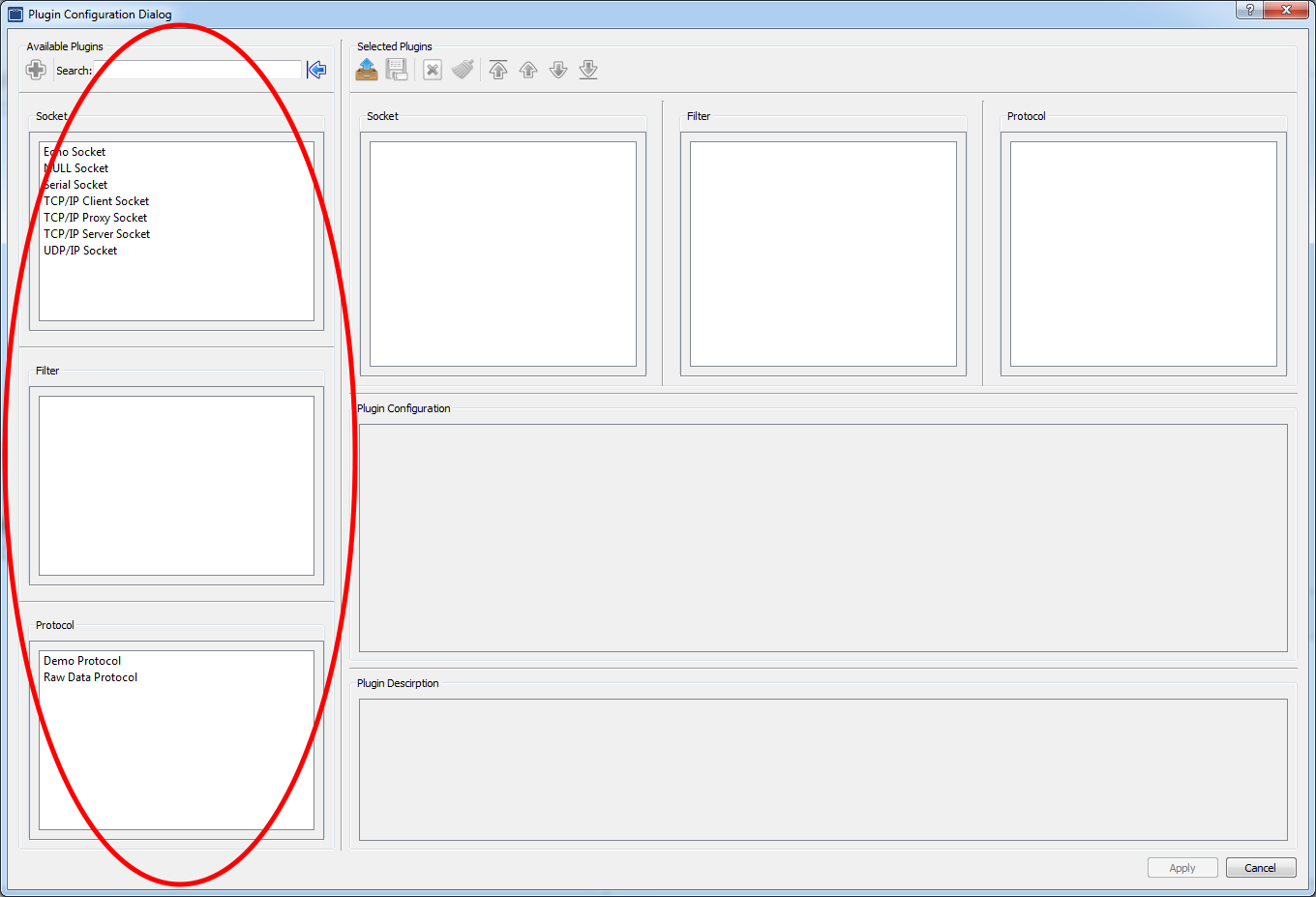Select UDP/IP Socket in the Socket list
Screen dimensions: 1316x897
80,250
